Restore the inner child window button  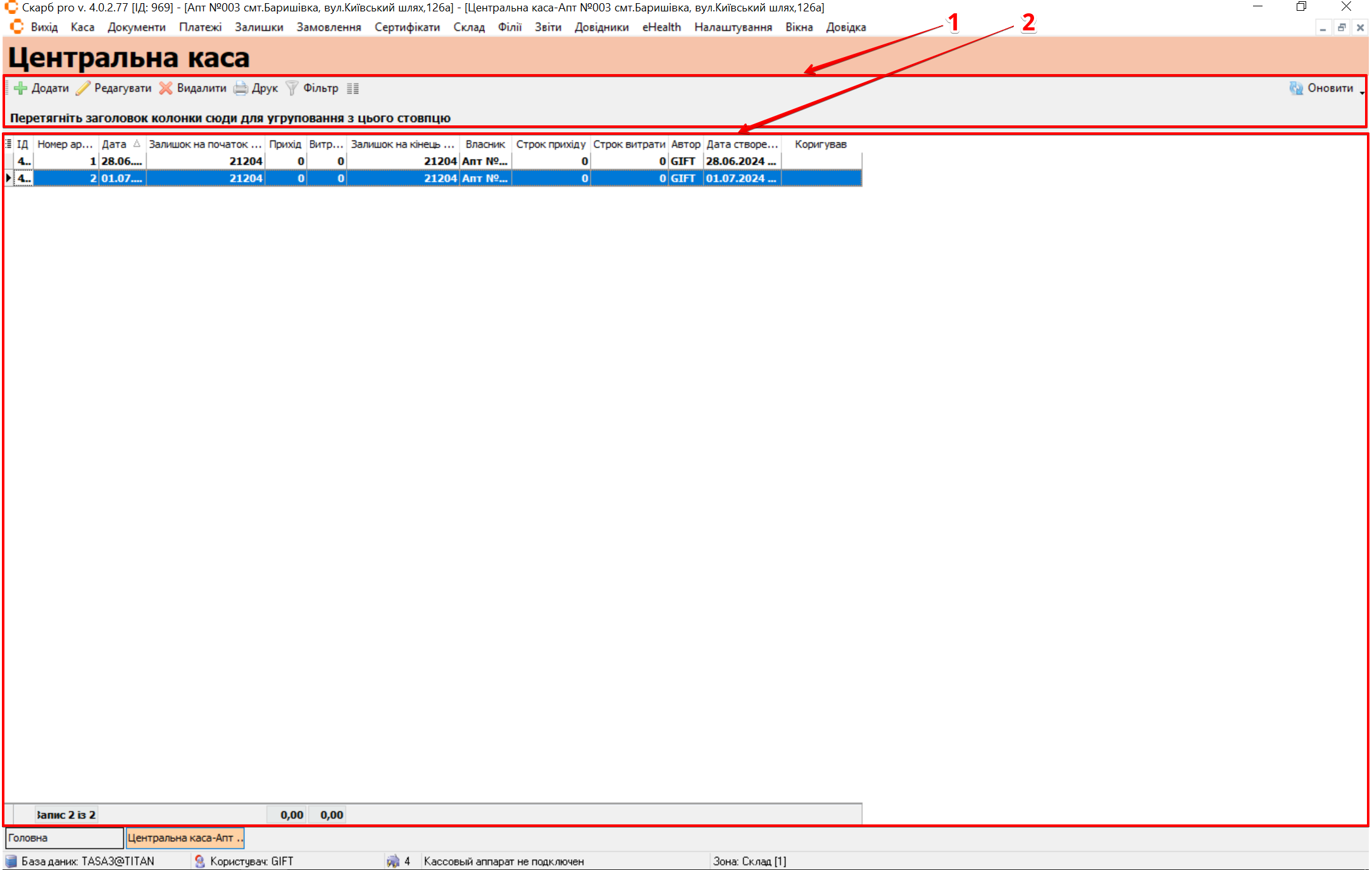click(1341, 28)
